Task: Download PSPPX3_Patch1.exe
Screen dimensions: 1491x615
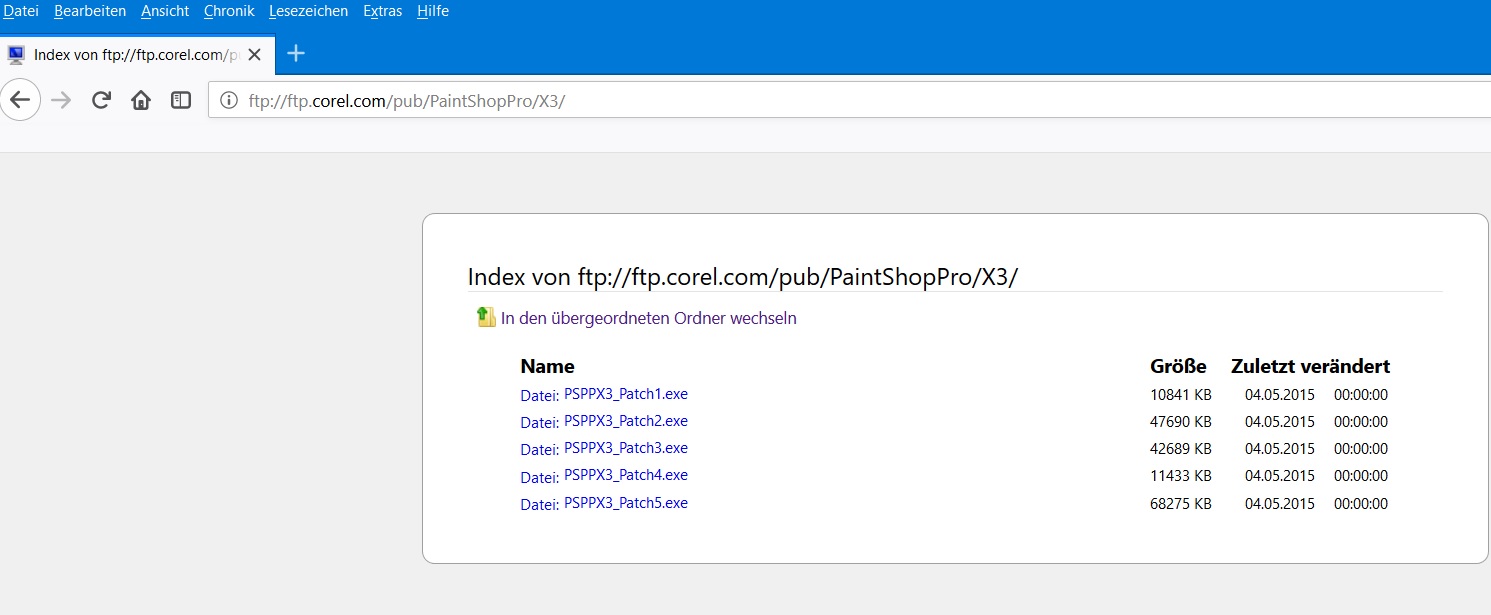Action: click(x=626, y=394)
